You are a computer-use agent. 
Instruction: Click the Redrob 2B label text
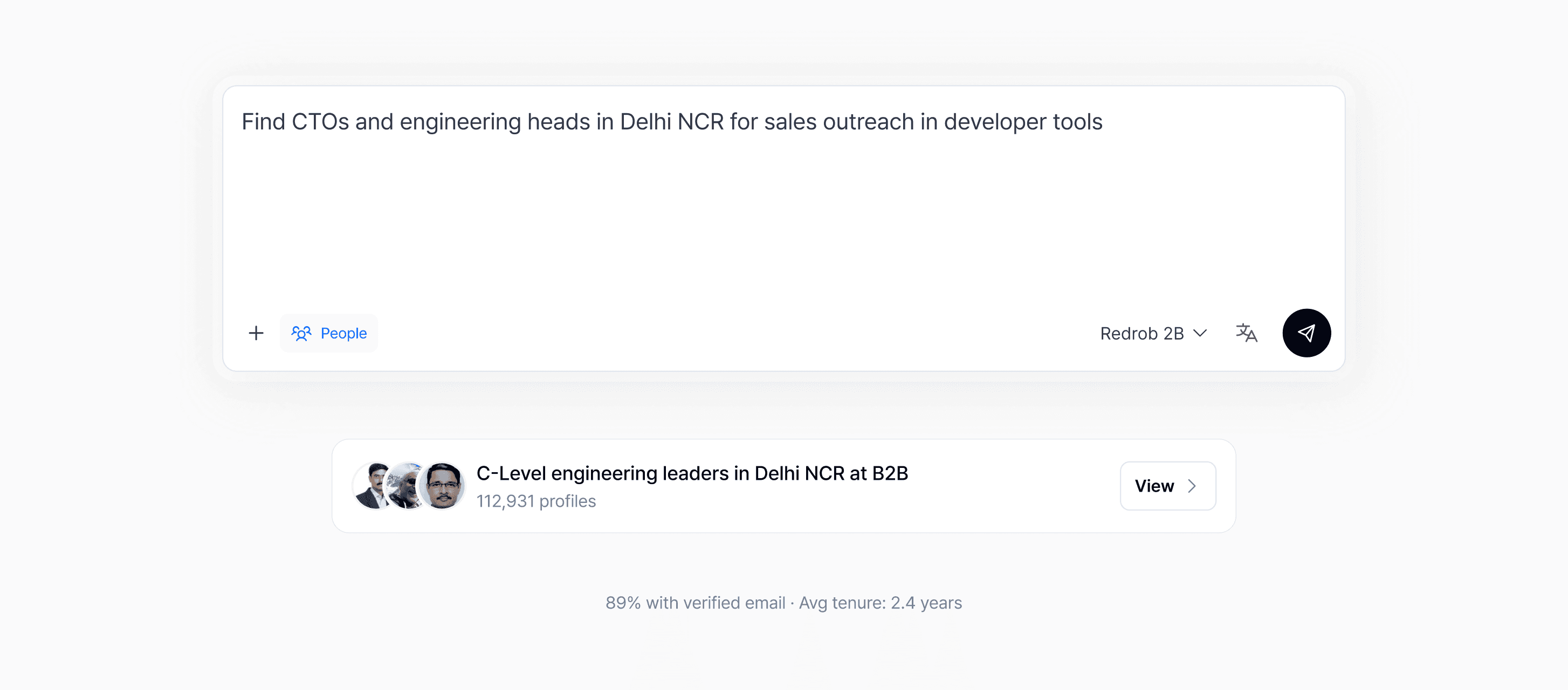1141,334
